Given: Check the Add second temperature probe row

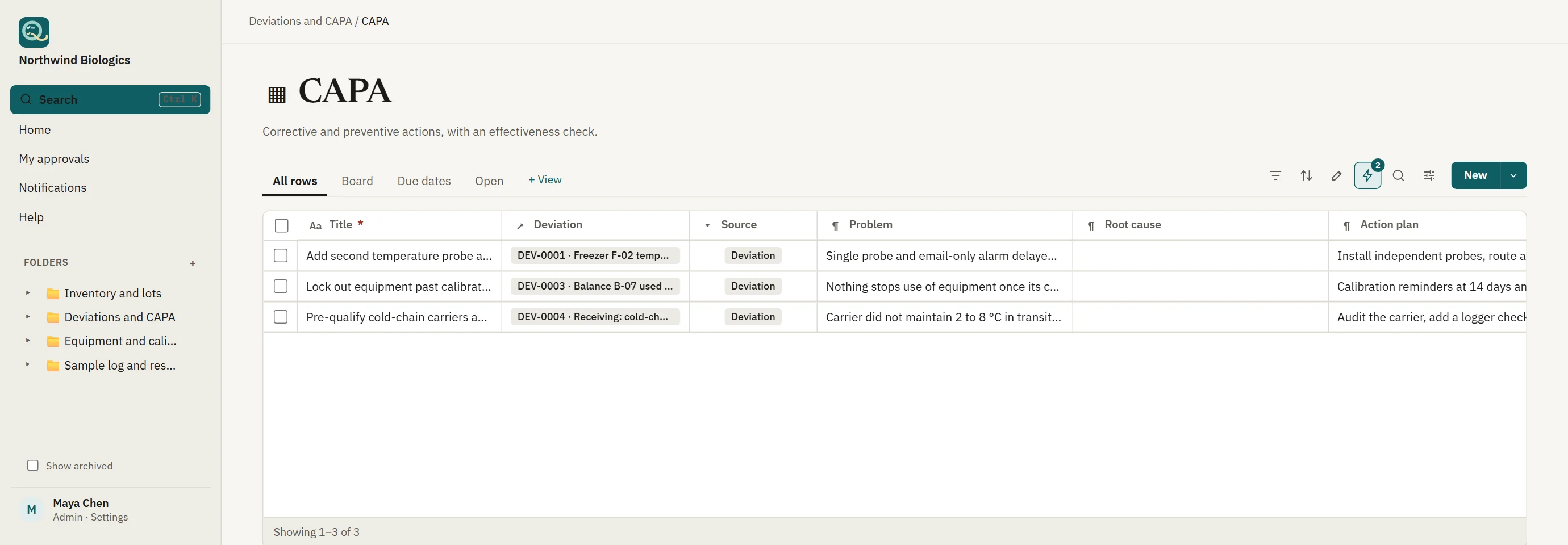Looking at the screenshot, I should tap(281, 255).
